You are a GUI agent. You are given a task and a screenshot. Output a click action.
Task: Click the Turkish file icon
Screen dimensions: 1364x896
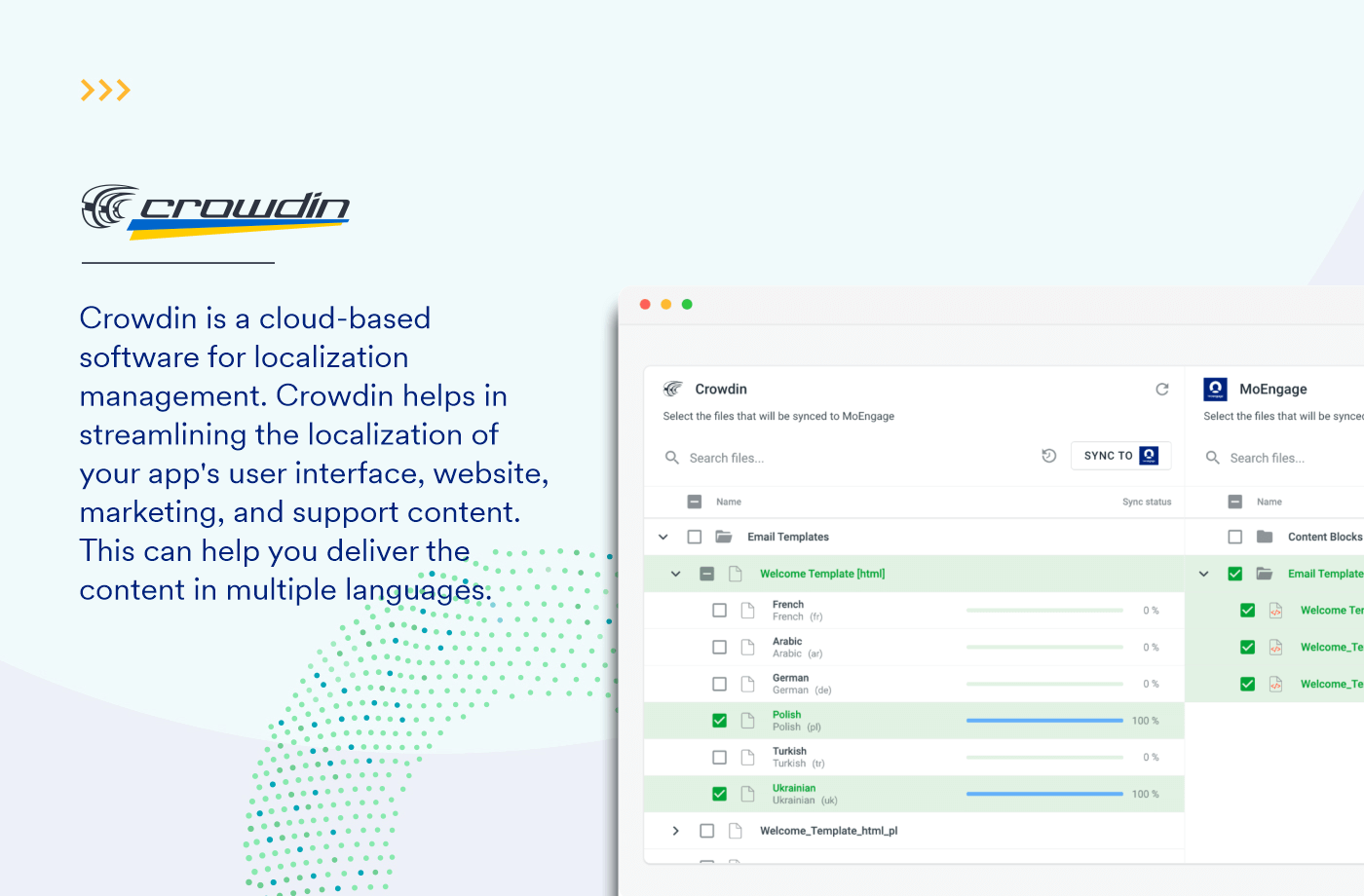coord(748,757)
